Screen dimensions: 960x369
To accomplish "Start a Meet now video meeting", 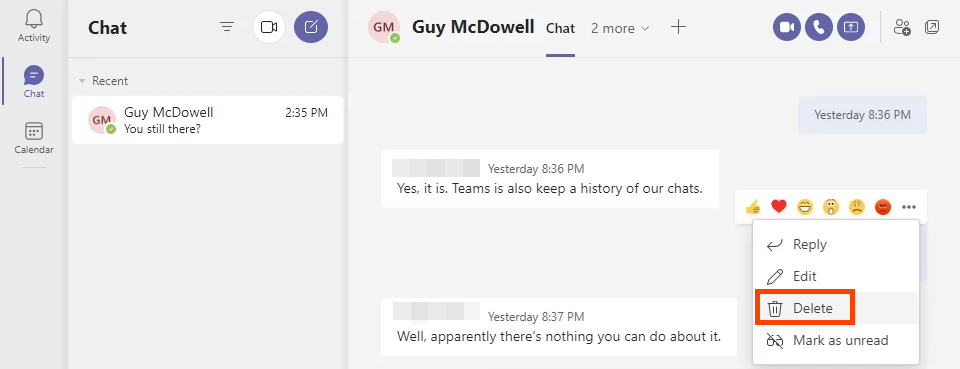I will (x=269, y=27).
